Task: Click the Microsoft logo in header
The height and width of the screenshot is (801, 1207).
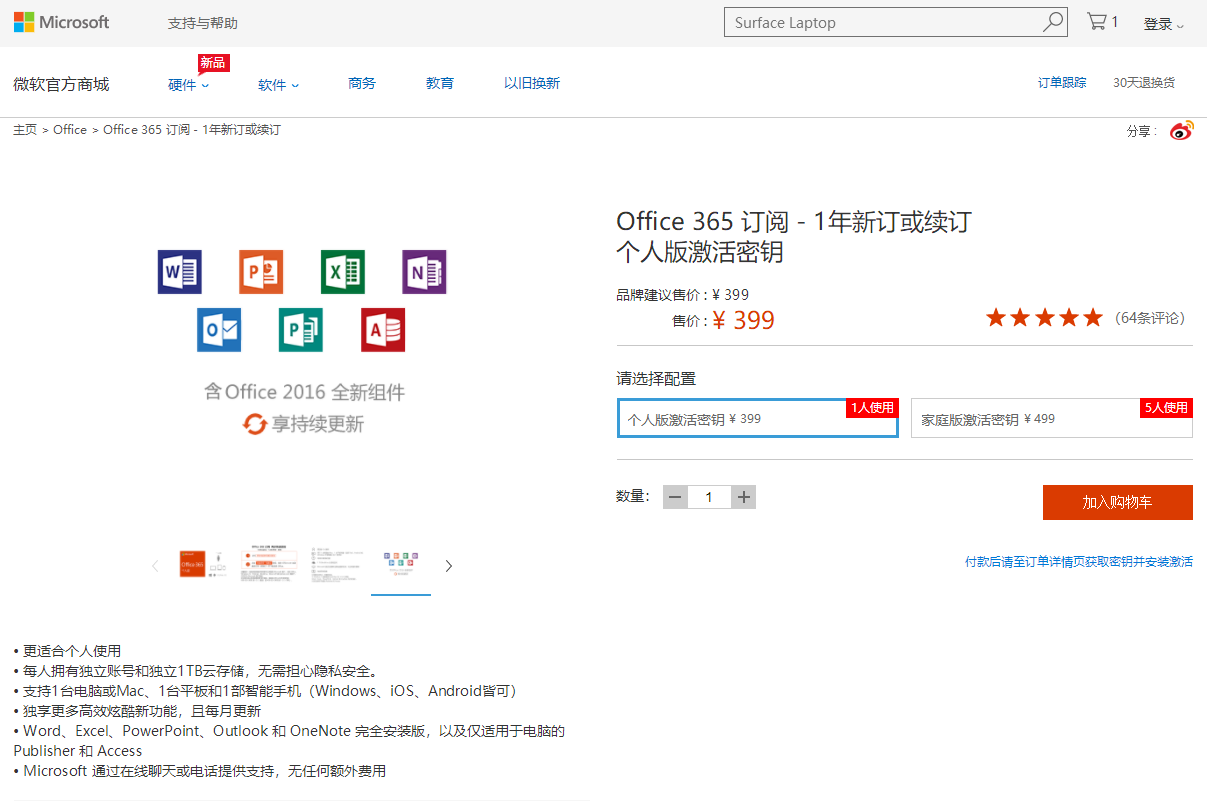Action: [61, 22]
